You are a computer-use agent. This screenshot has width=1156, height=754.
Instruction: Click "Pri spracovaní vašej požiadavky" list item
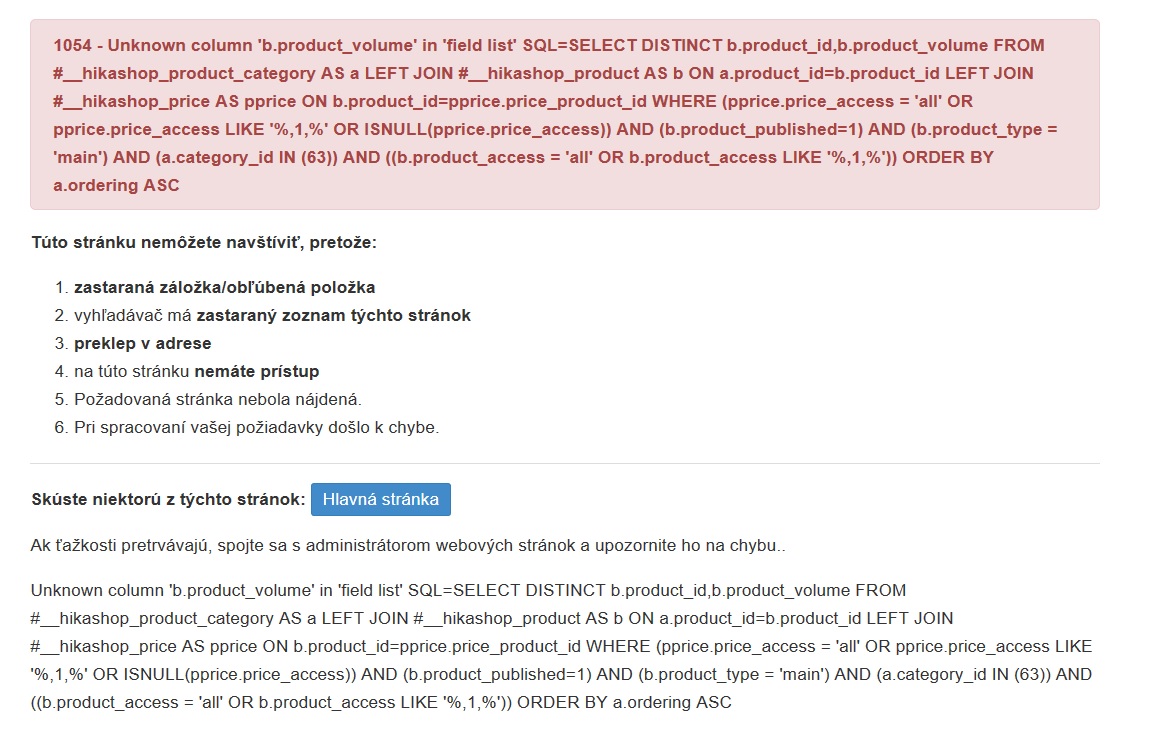[256, 428]
